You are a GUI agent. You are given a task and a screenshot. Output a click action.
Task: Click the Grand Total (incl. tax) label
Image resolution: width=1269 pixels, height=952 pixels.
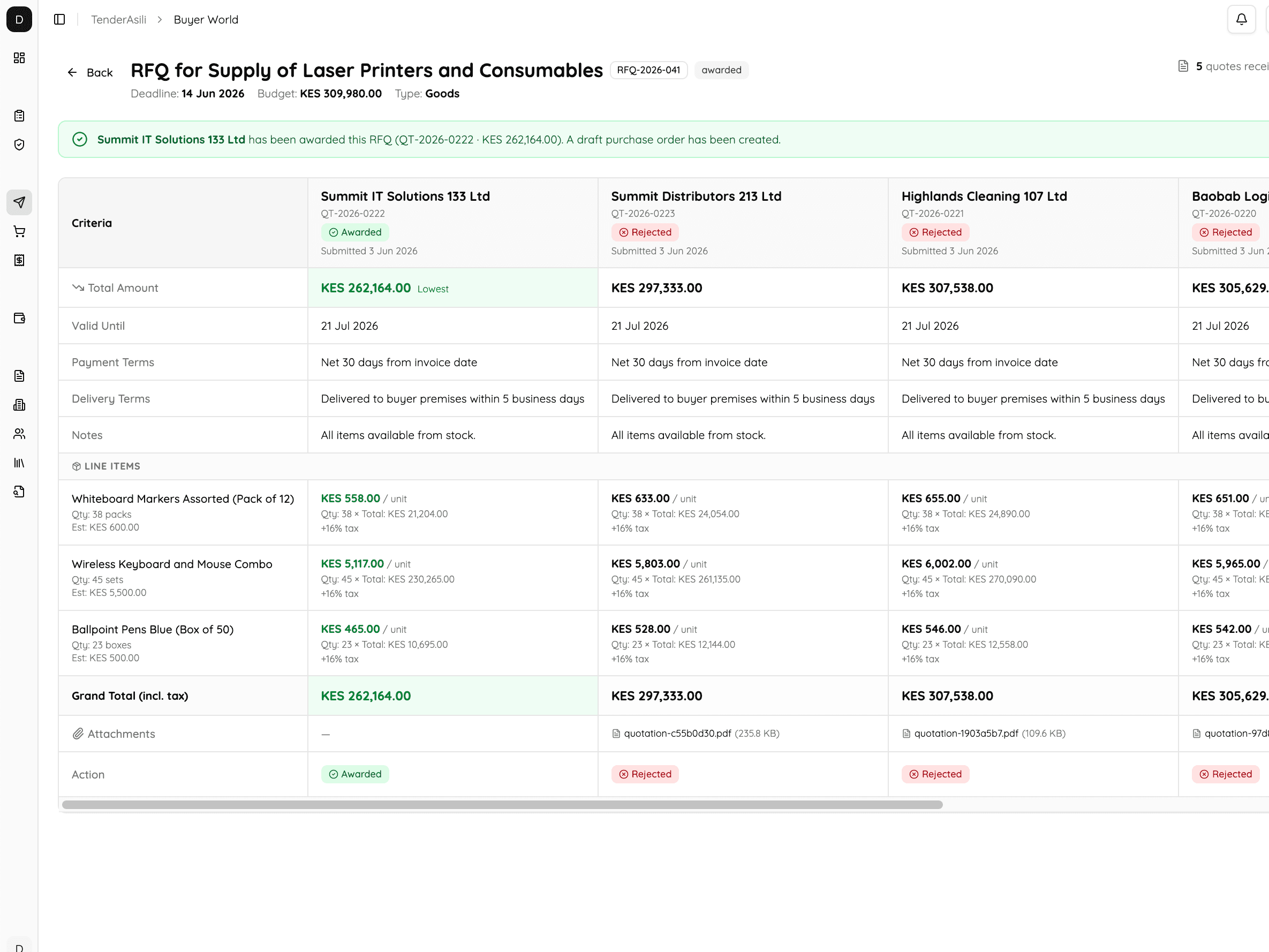tap(130, 696)
